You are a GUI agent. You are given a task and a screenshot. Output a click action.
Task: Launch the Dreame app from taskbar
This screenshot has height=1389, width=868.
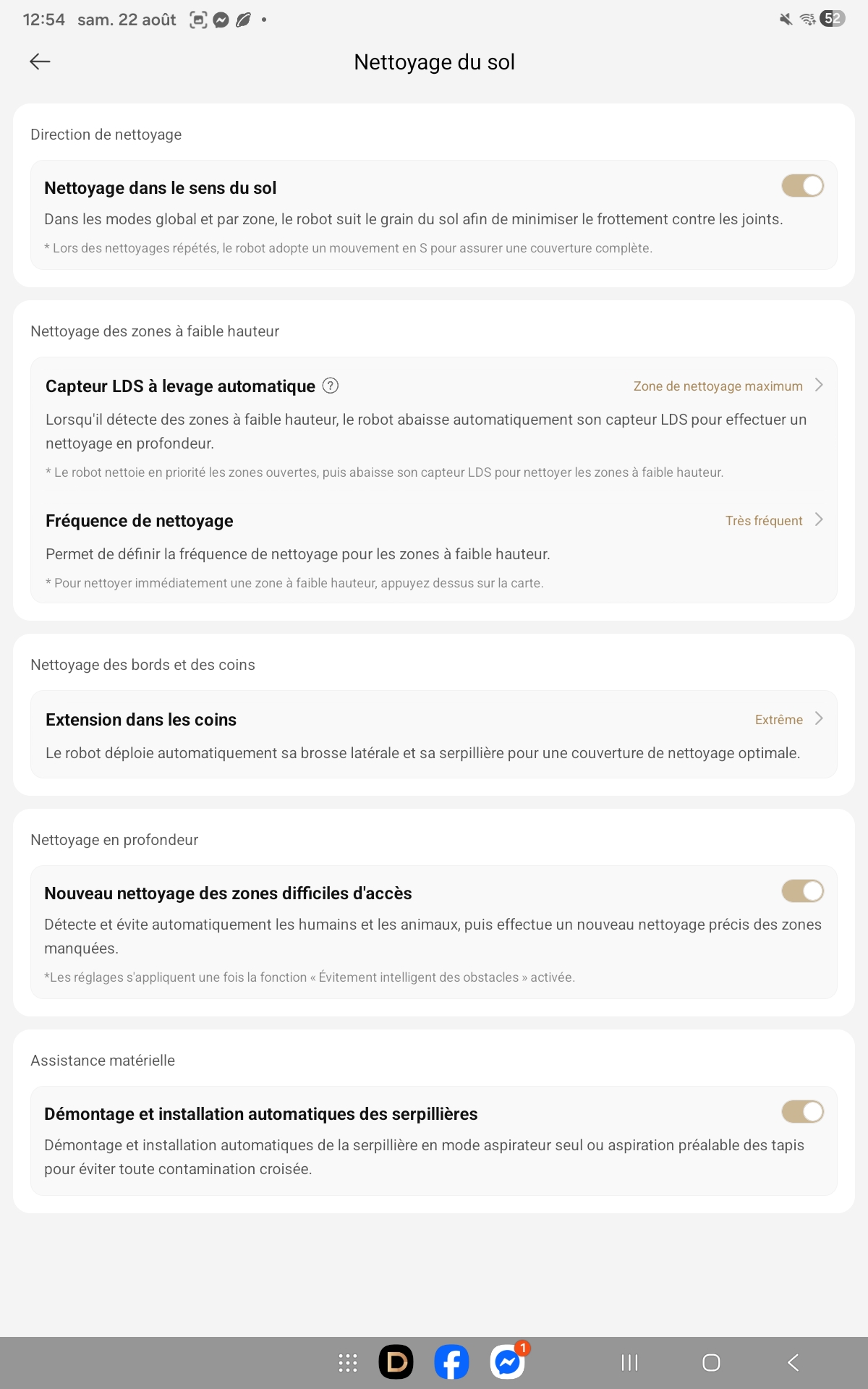pyautogui.click(x=396, y=1363)
